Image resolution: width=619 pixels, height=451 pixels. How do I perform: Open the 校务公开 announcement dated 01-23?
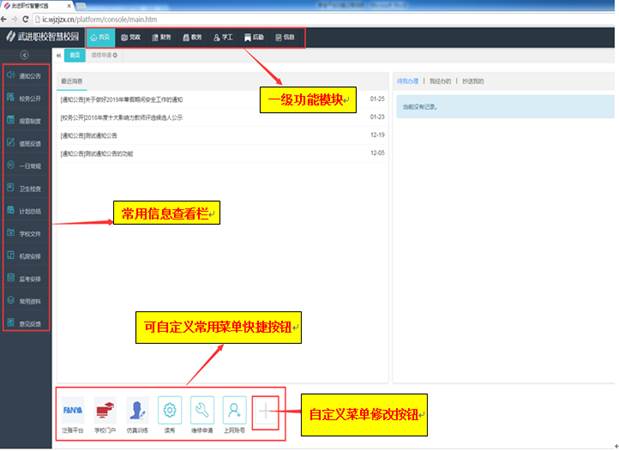click(x=222, y=117)
